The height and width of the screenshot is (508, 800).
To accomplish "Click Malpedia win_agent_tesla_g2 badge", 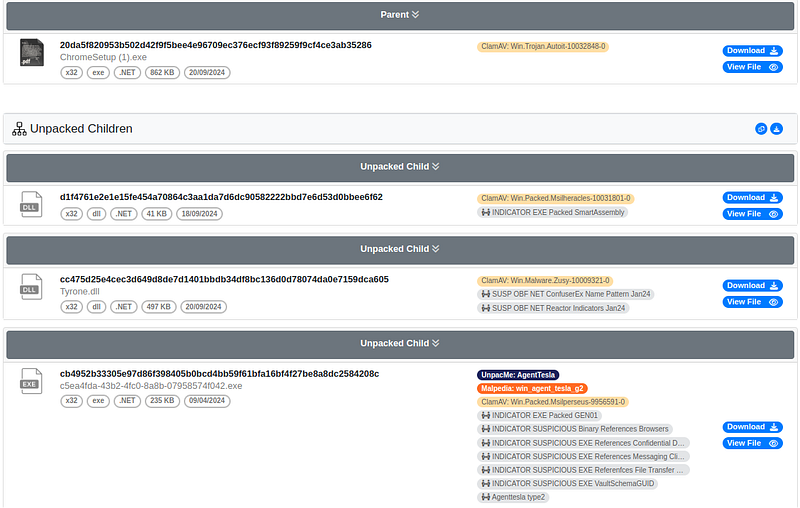I will click(532, 389).
